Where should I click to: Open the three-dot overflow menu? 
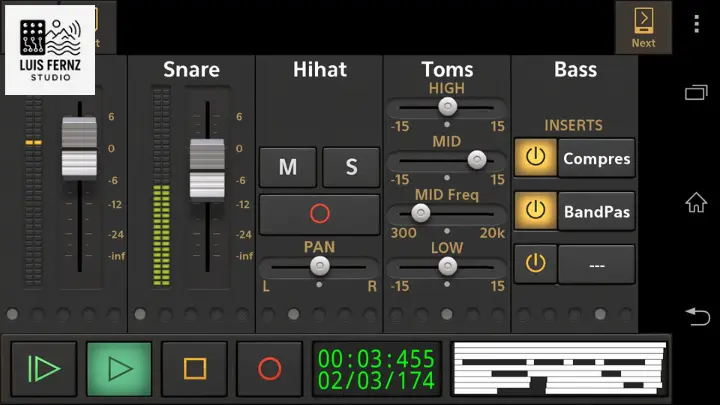[x=697, y=24]
